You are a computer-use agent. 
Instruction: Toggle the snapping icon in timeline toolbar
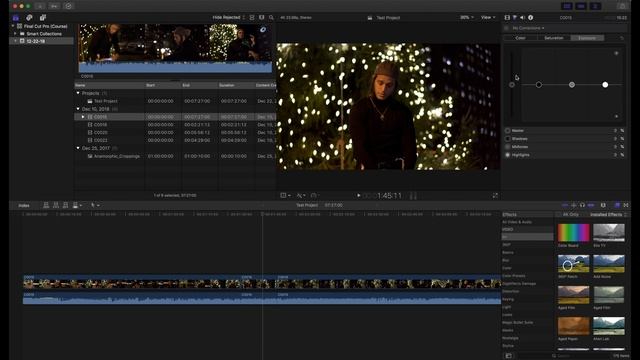click(591, 205)
